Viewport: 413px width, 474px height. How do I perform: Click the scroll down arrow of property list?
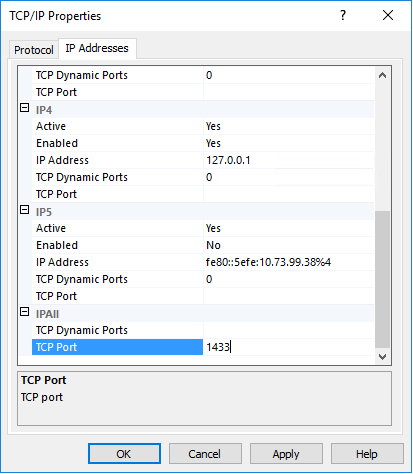[382, 357]
